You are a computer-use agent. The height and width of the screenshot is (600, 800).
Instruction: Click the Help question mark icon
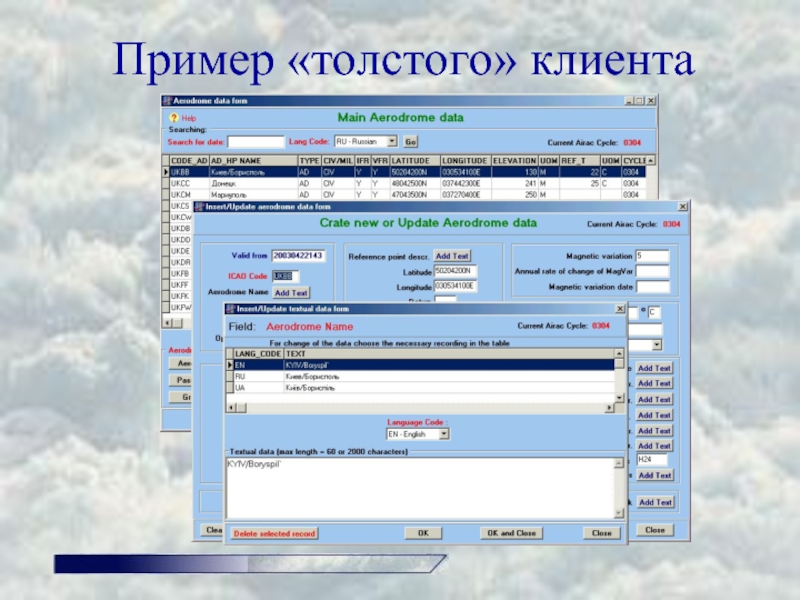click(173, 118)
